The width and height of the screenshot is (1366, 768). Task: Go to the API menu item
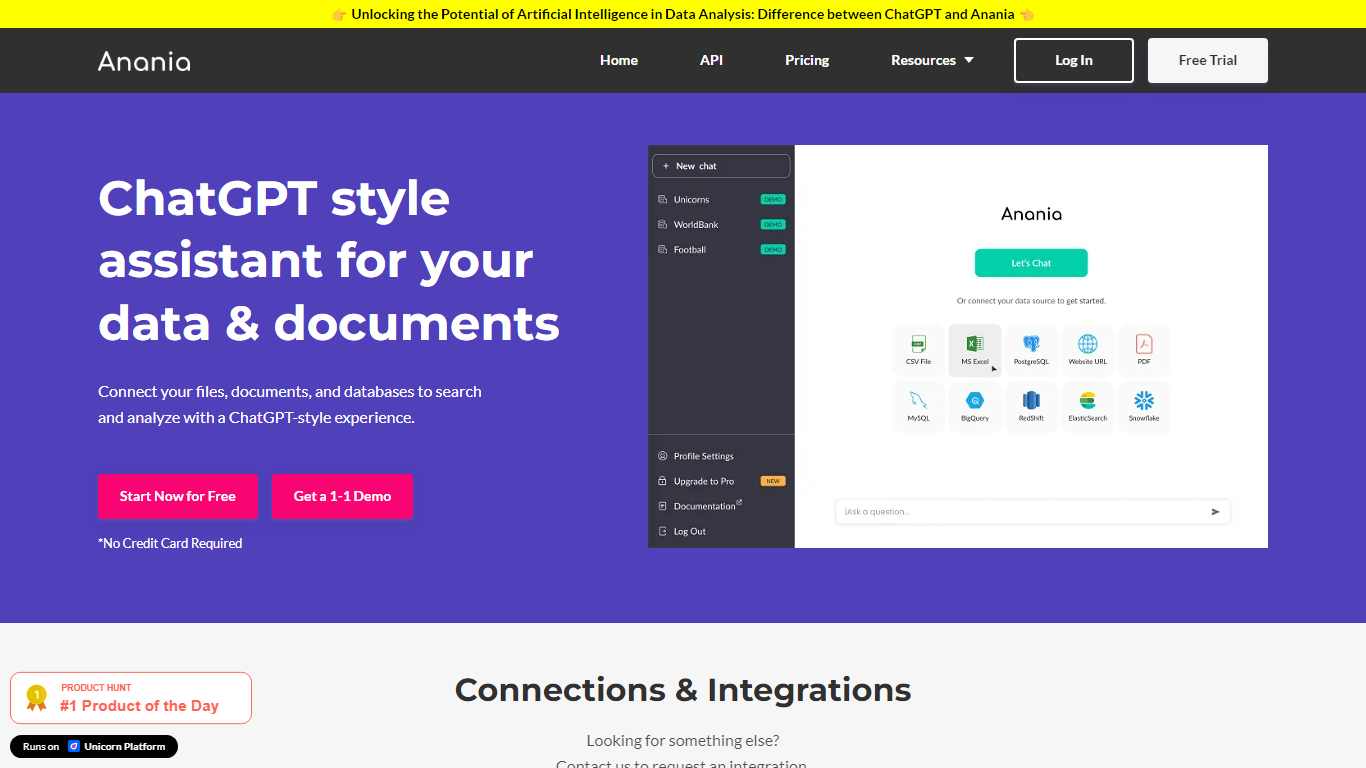pyautogui.click(x=711, y=60)
